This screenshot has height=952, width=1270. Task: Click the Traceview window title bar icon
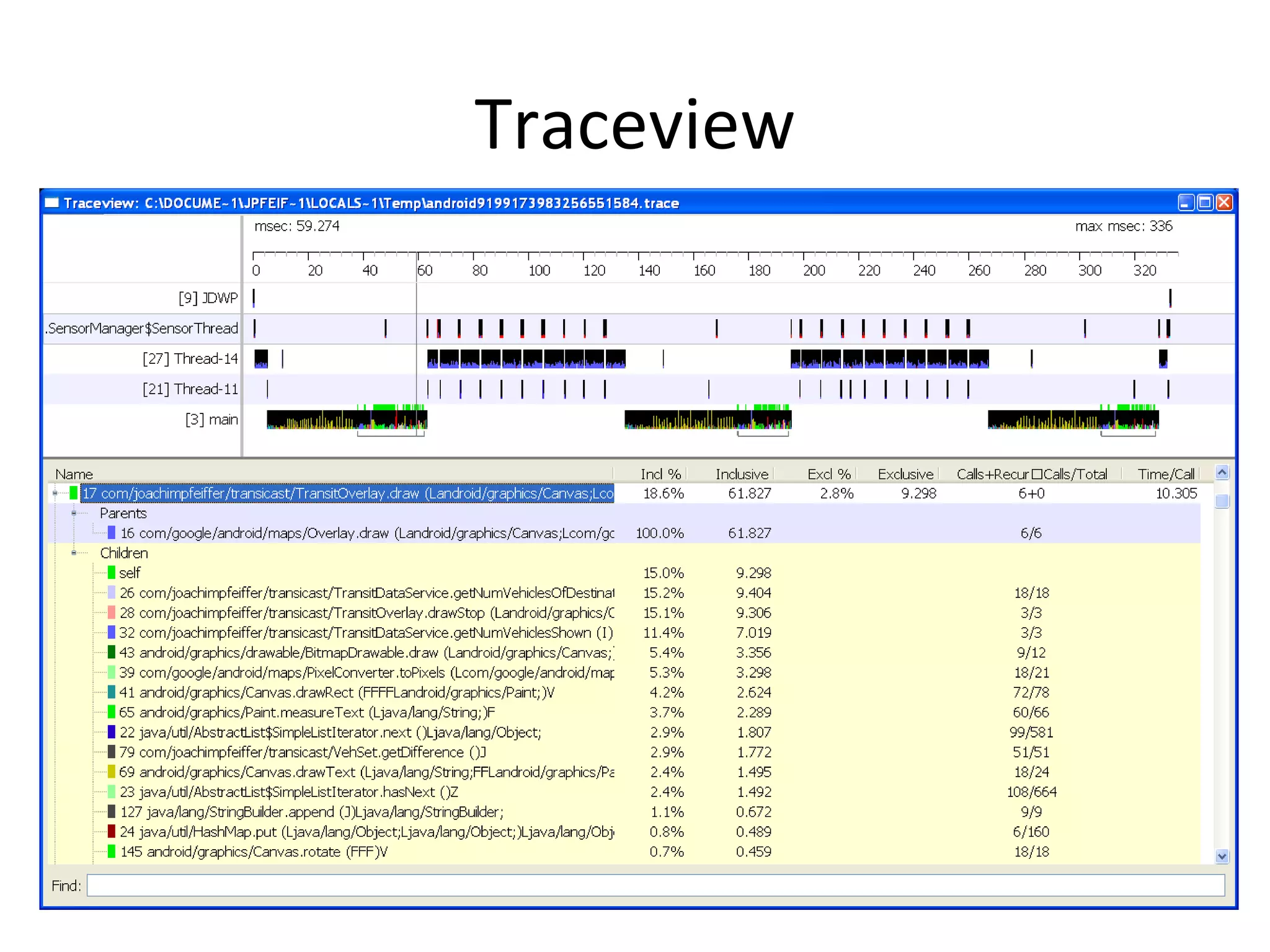click(x=52, y=203)
